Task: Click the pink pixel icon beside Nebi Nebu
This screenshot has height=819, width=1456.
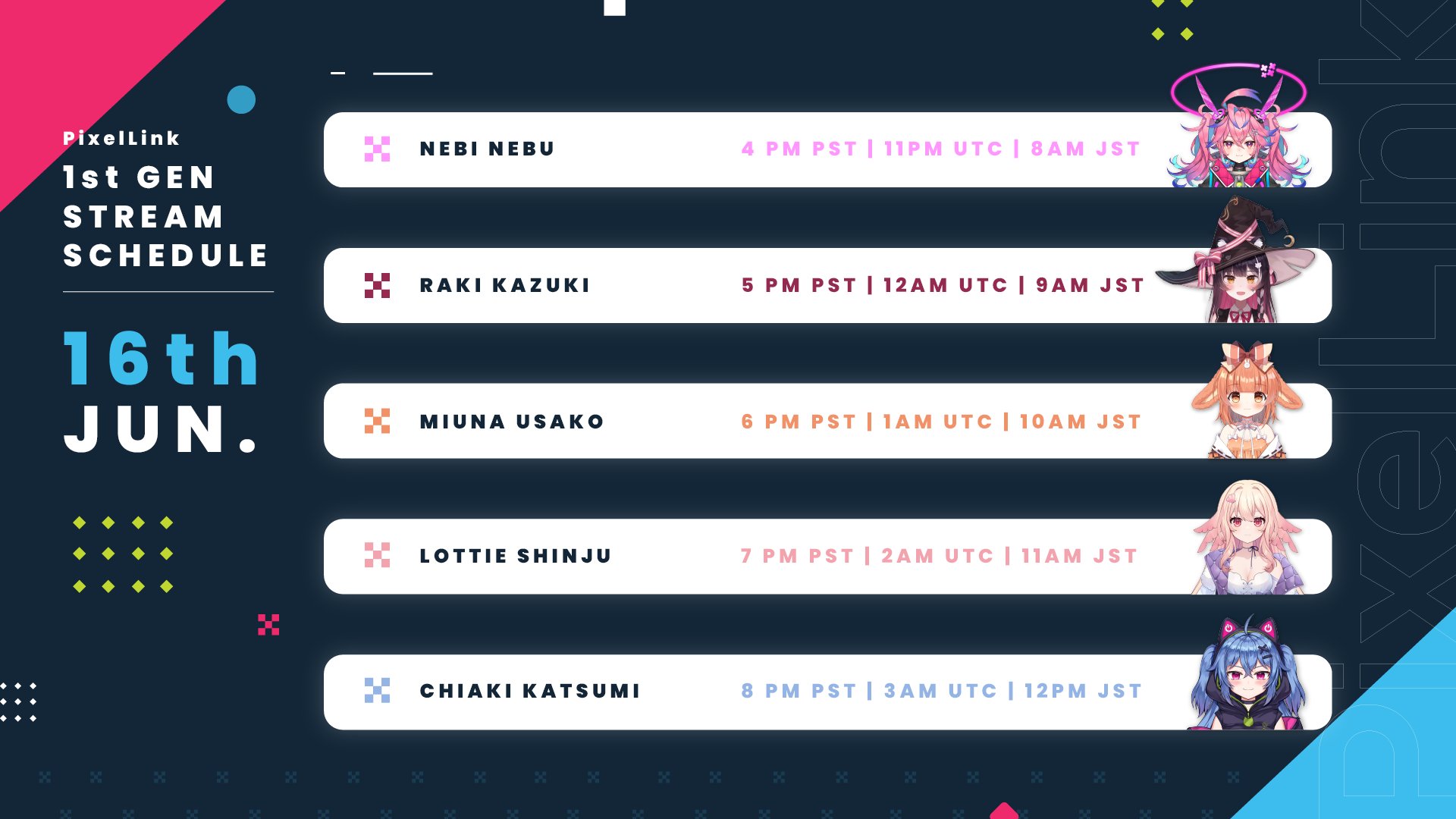Action: (377, 149)
